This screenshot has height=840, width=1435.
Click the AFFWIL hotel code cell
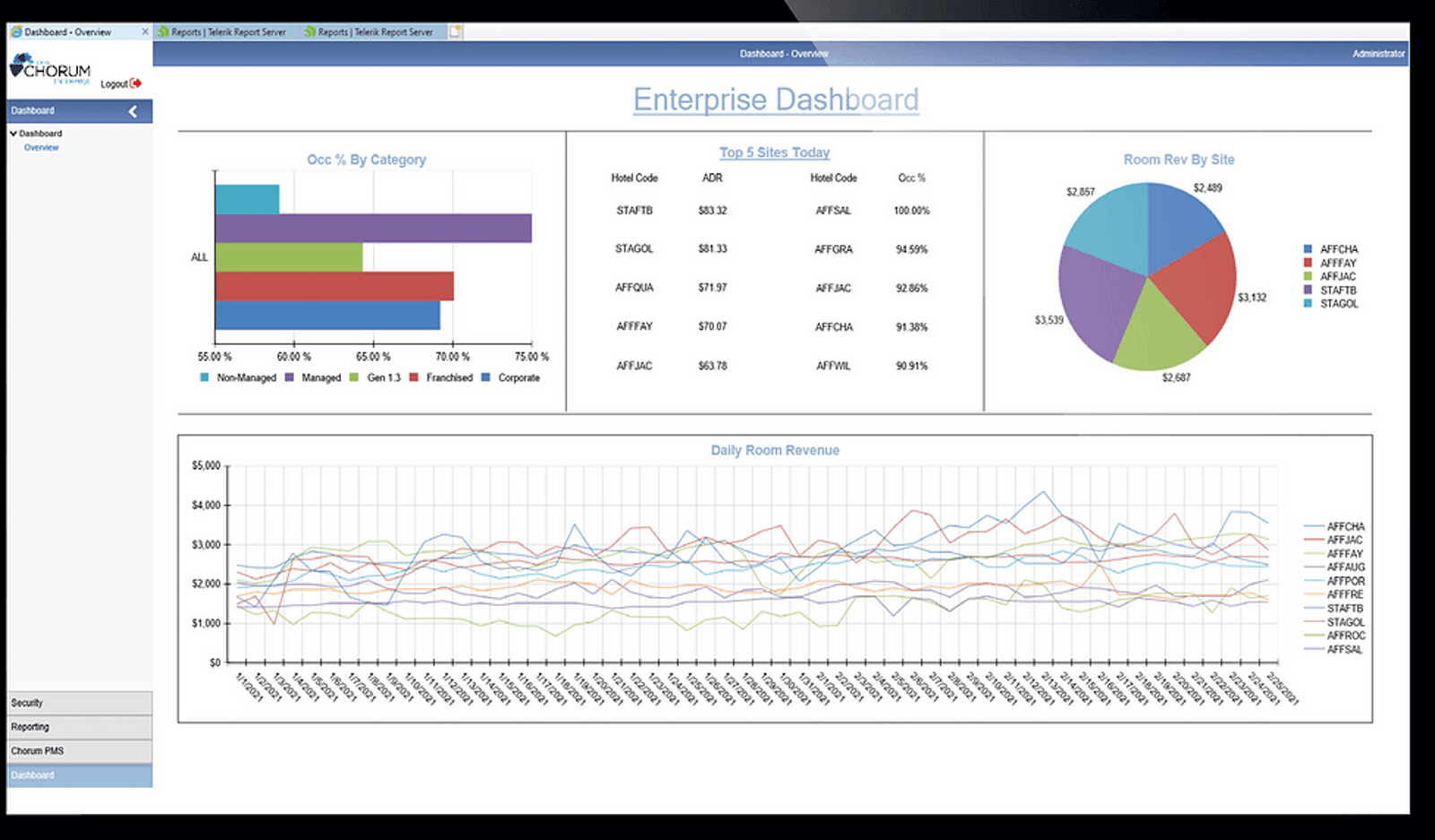[833, 366]
